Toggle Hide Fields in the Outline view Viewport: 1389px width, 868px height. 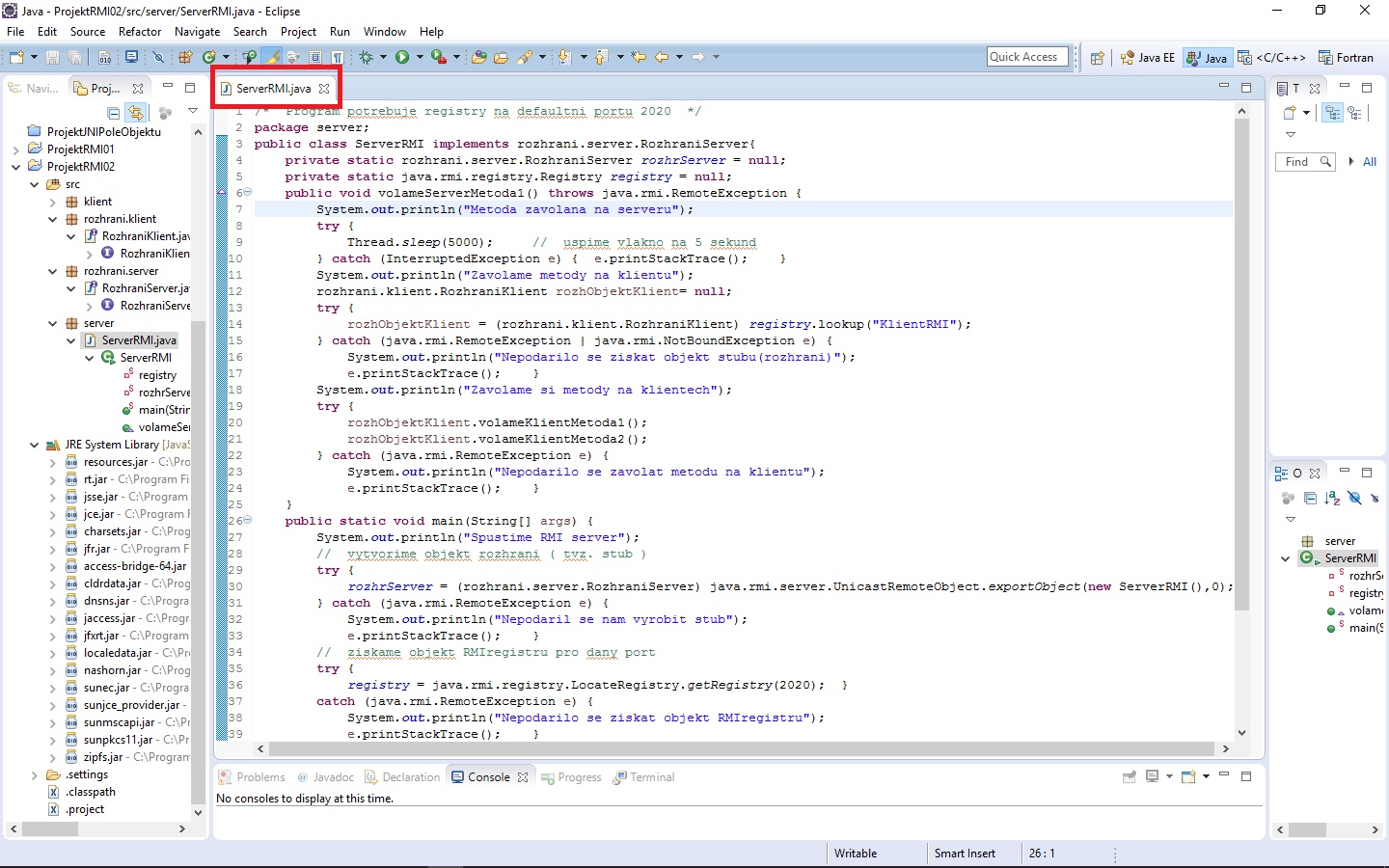tap(1354, 499)
